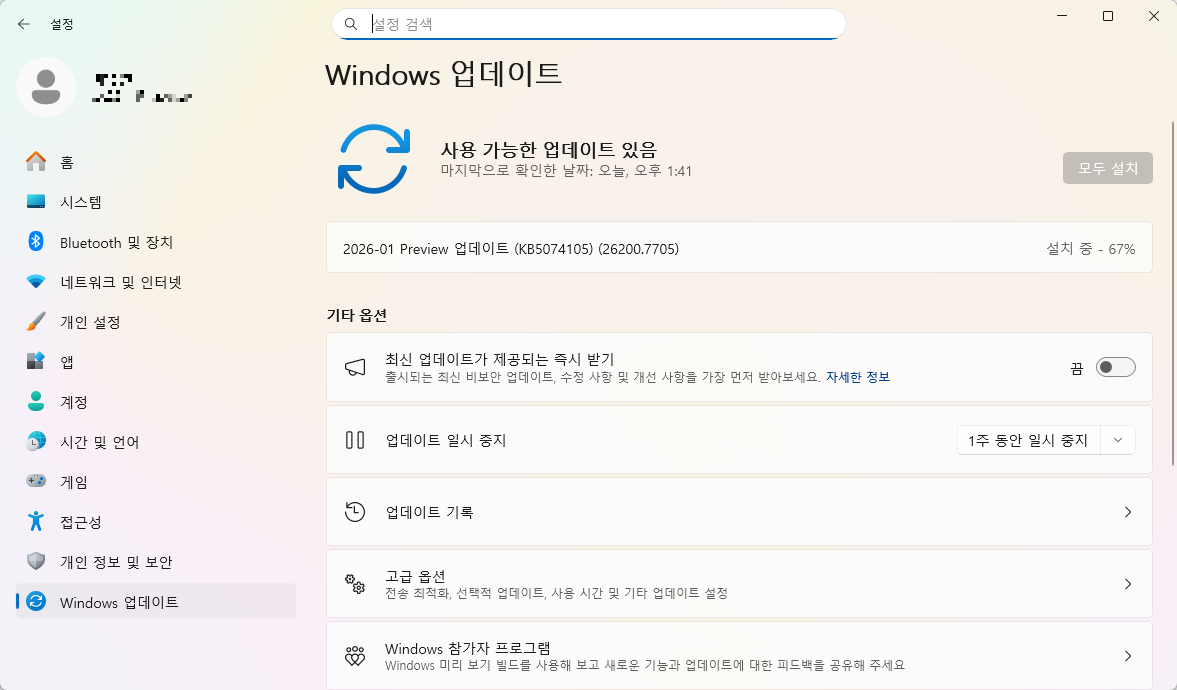1177x690 pixels.
Task: Click the Time & language globe icon
Action: pos(36,441)
